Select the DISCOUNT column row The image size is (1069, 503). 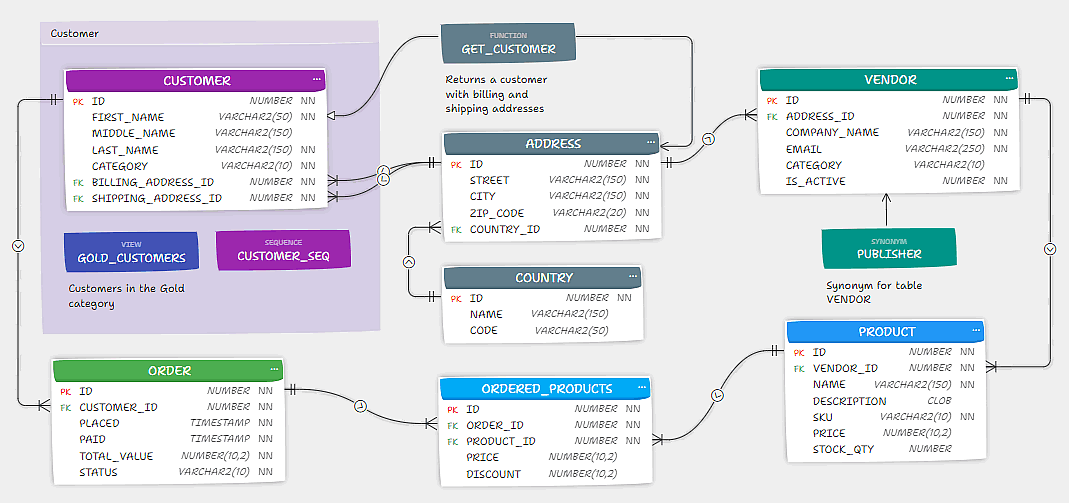[x=545, y=474]
